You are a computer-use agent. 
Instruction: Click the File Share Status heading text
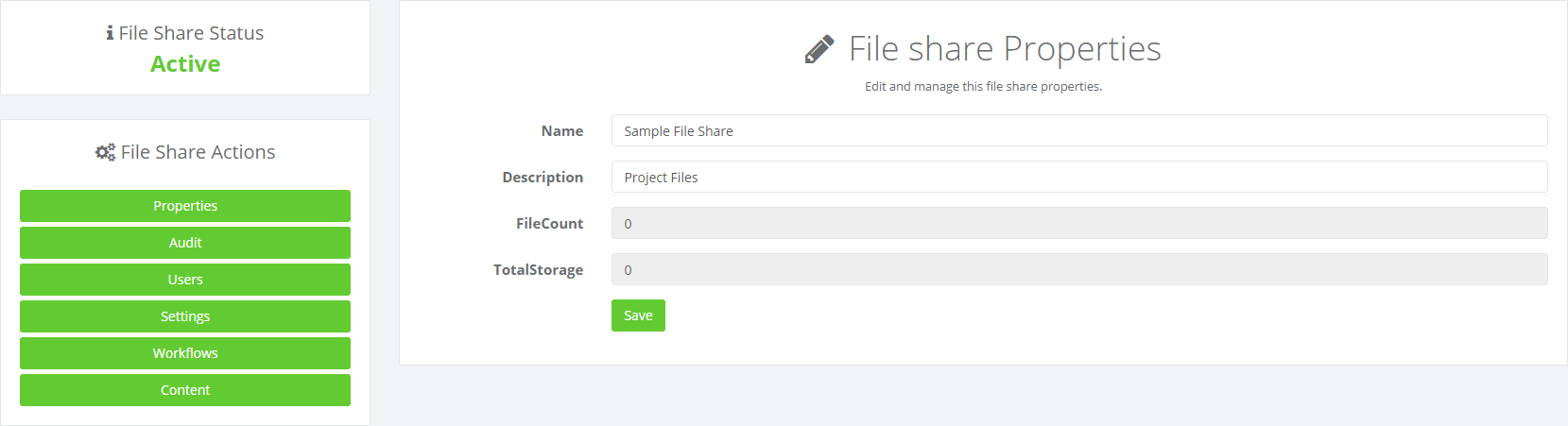pyautogui.click(x=192, y=33)
